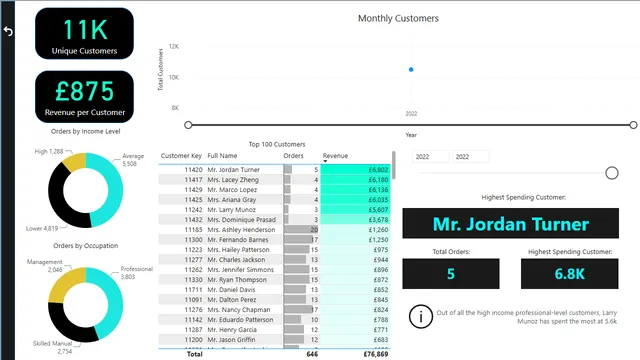The height and width of the screenshot is (360, 640).
Task: Click the row for Mrs. Jennifer Simmons
Action: (274, 270)
